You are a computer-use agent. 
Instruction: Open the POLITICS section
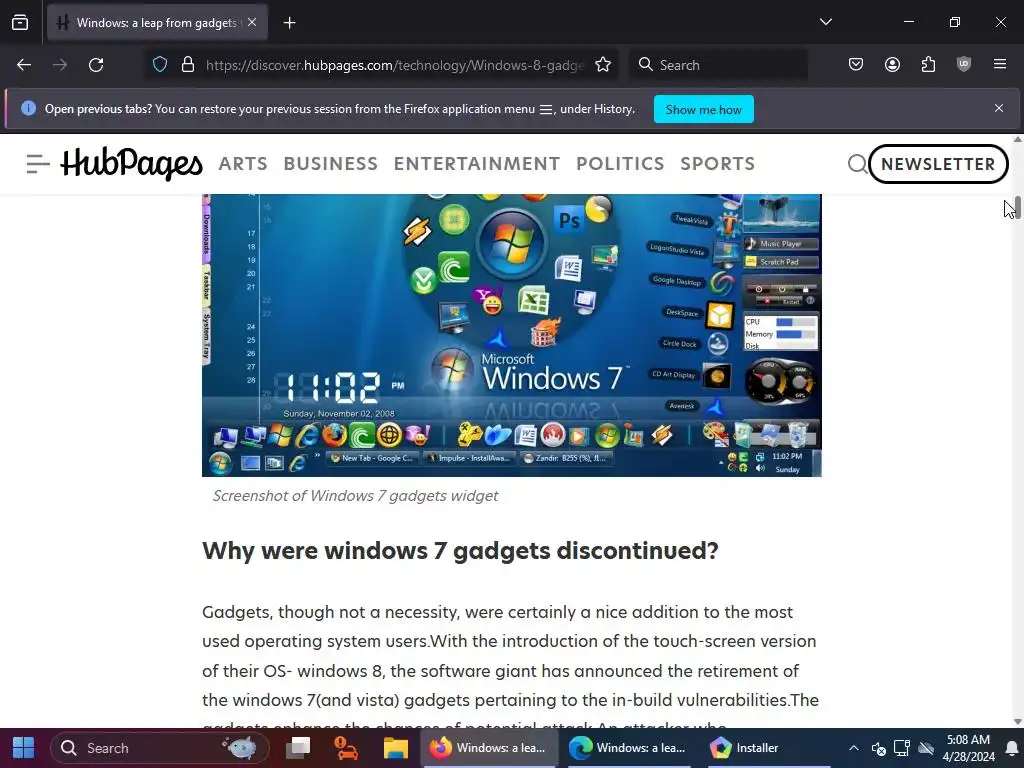[620, 163]
